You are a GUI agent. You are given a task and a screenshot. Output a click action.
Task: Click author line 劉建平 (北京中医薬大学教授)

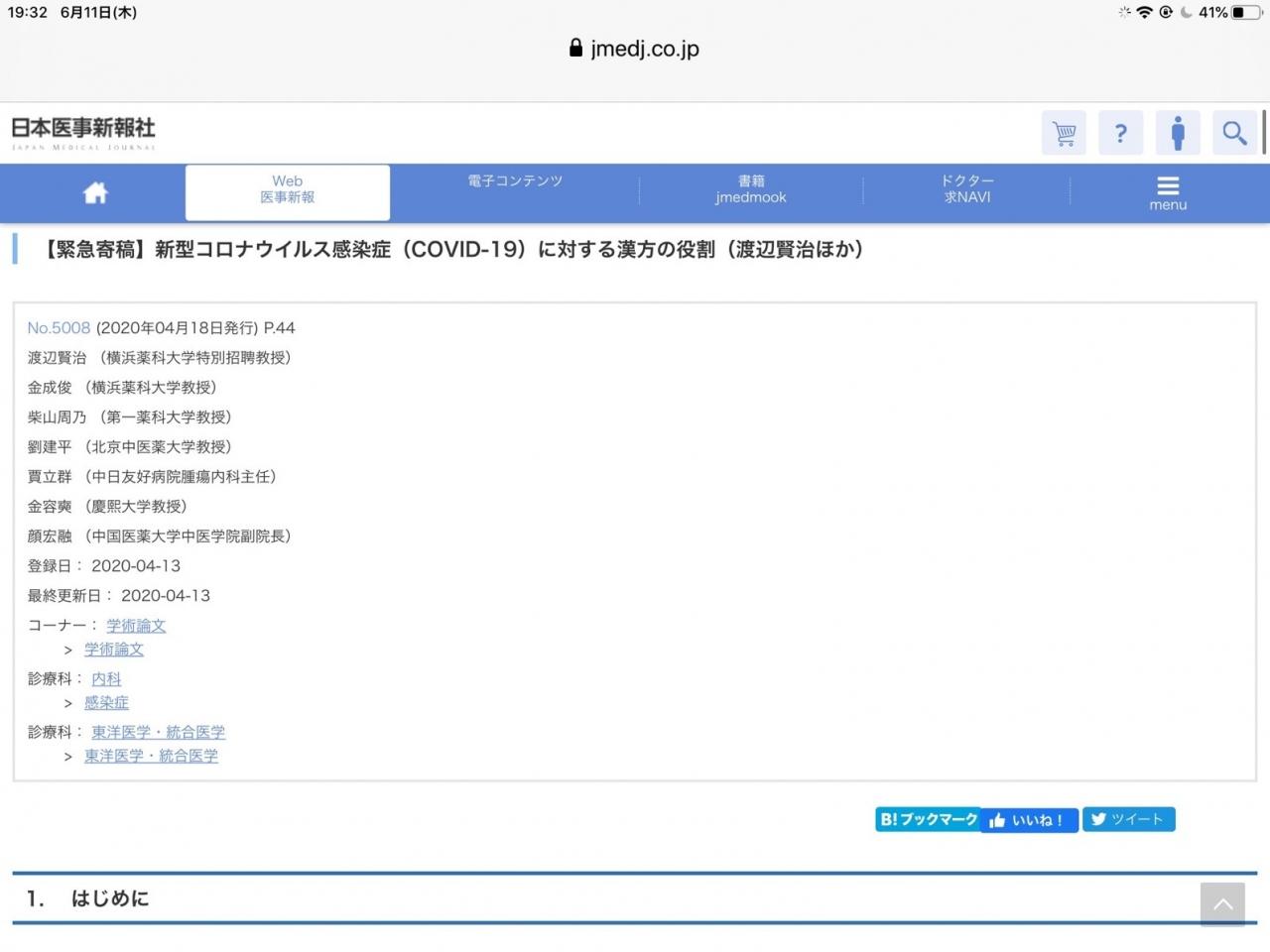click(x=129, y=447)
